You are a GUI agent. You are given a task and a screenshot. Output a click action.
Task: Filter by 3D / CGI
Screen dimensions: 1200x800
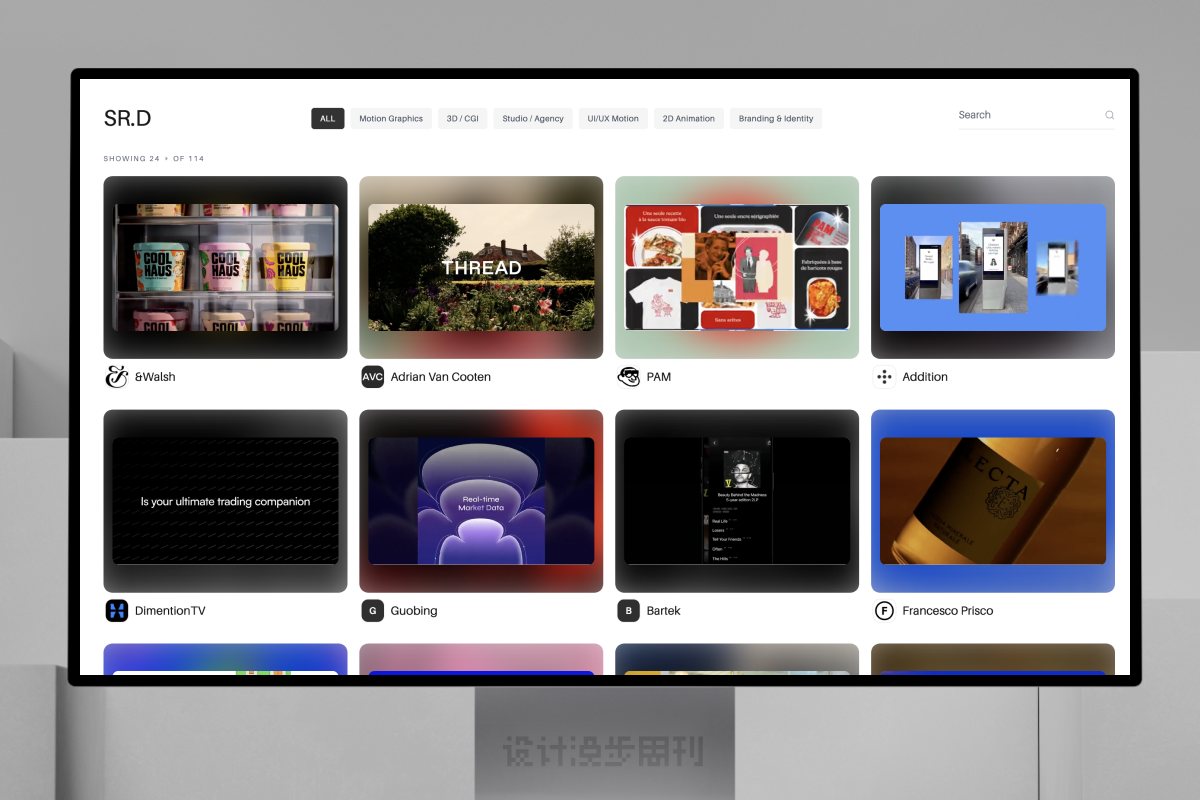click(462, 118)
